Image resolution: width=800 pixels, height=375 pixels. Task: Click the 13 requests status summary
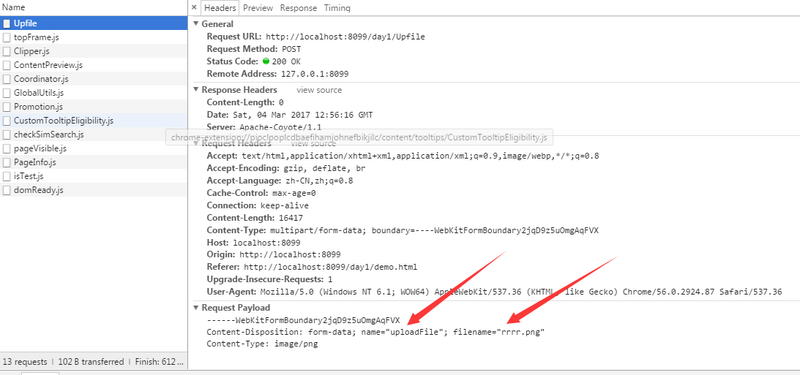[x=24, y=362]
